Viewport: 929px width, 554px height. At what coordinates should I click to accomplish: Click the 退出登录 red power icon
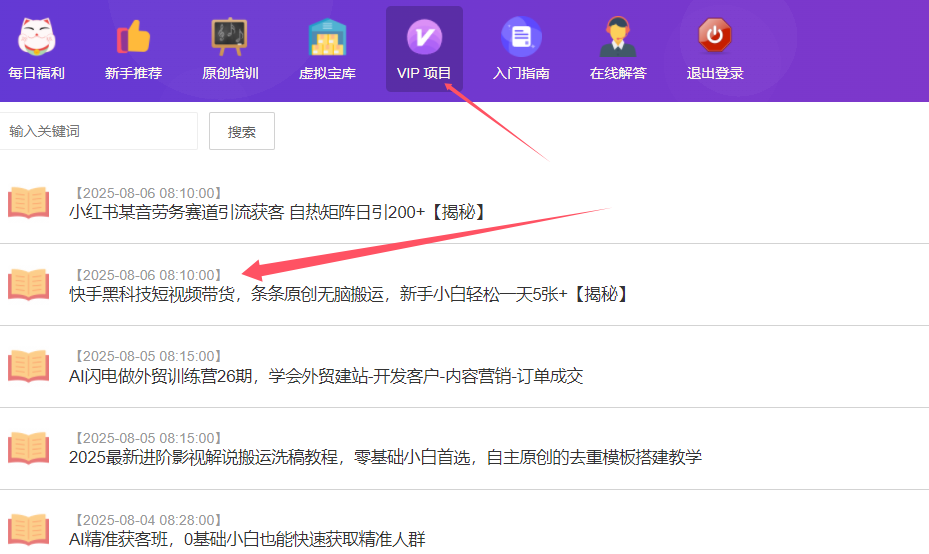click(715, 36)
